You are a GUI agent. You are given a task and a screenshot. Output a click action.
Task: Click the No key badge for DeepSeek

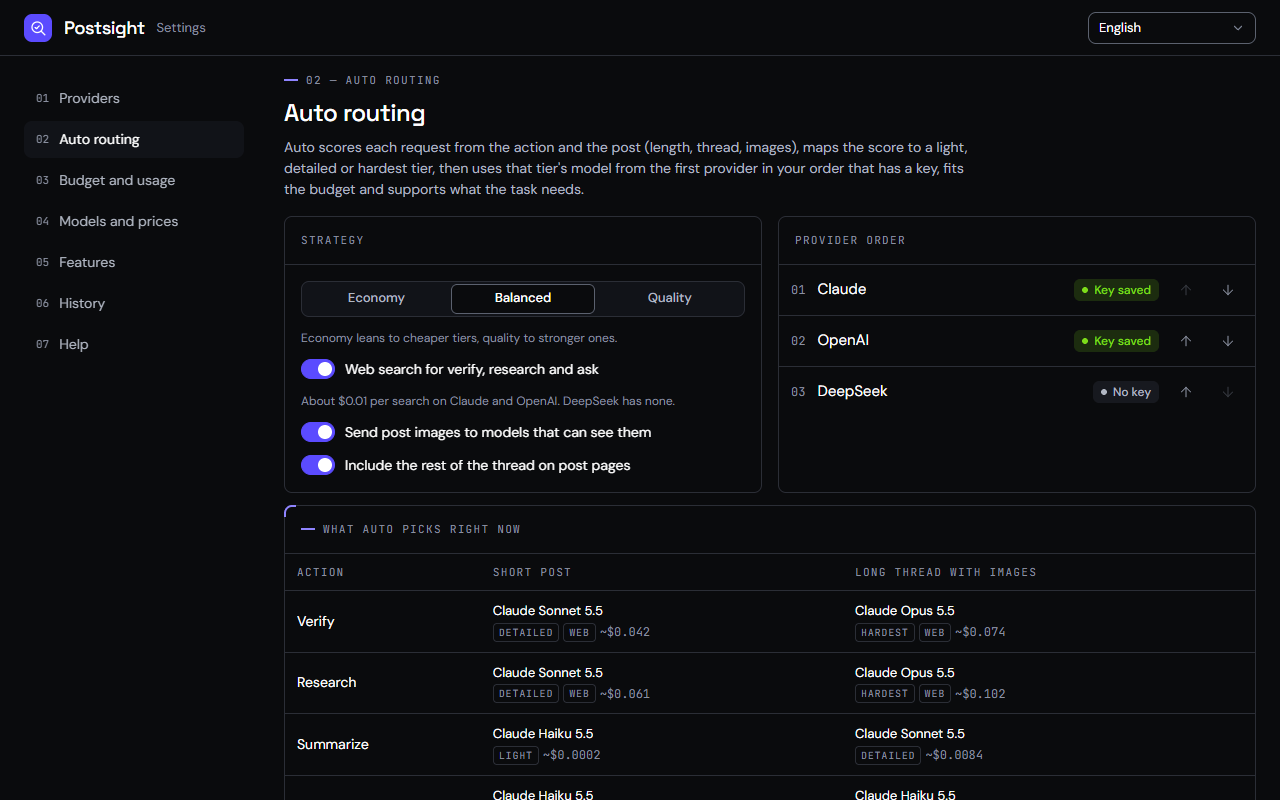click(x=1126, y=392)
